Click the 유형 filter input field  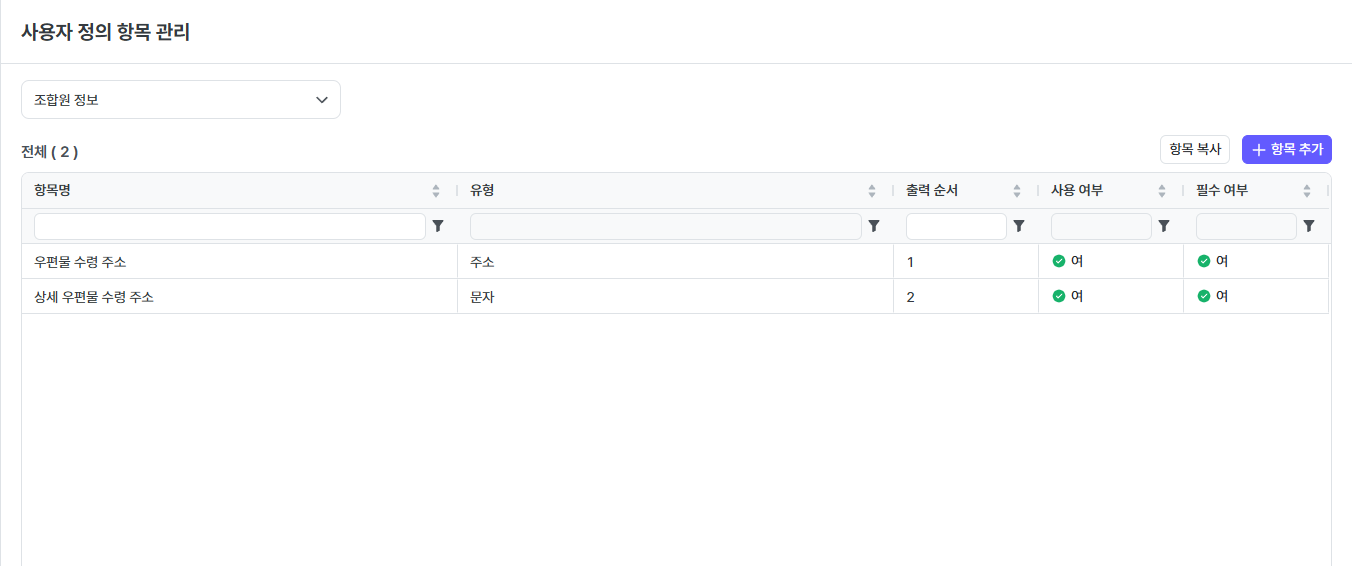pos(665,226)
